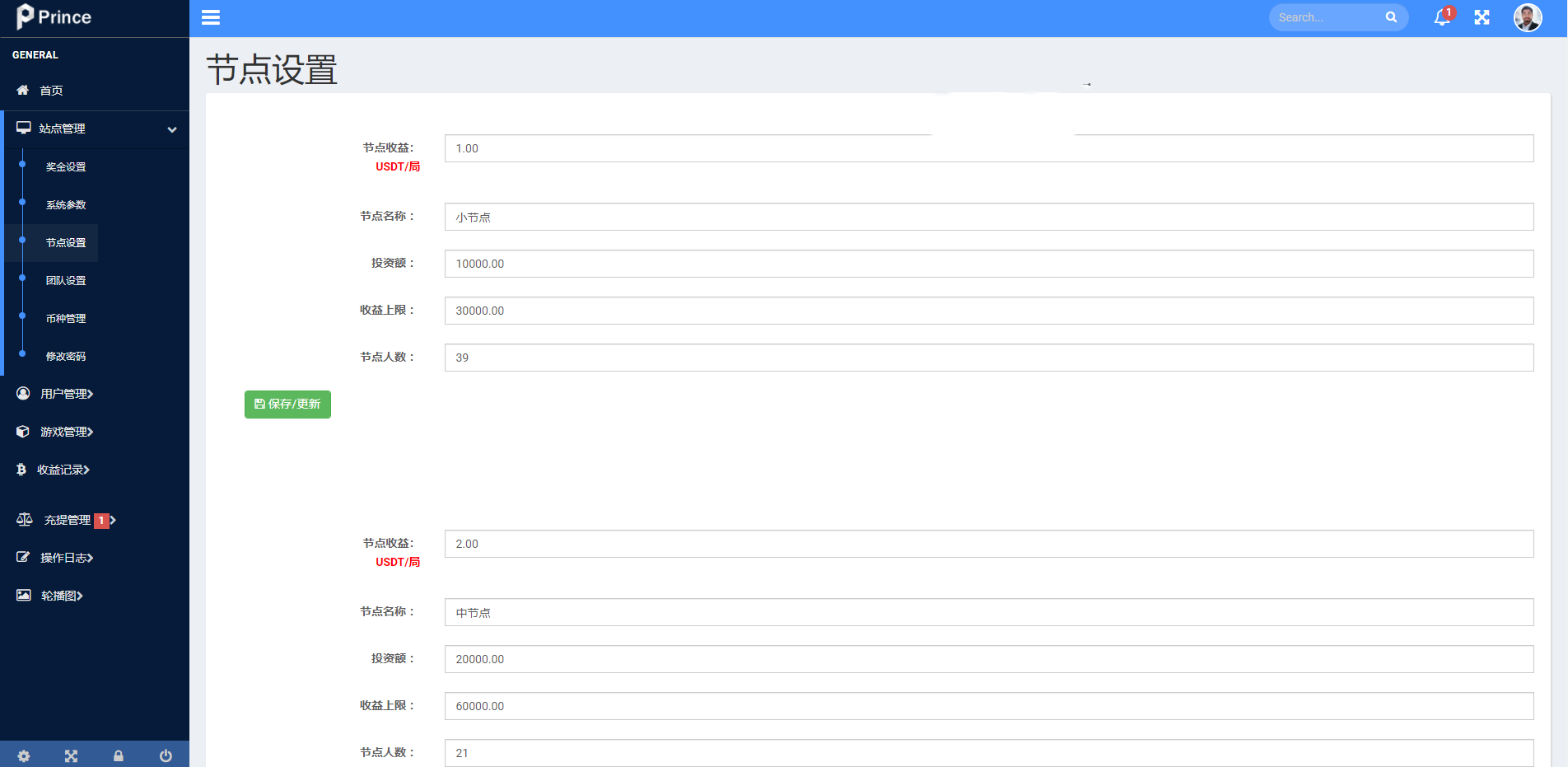Click the 节点名称 field containing 小节点

click(988, 217)
